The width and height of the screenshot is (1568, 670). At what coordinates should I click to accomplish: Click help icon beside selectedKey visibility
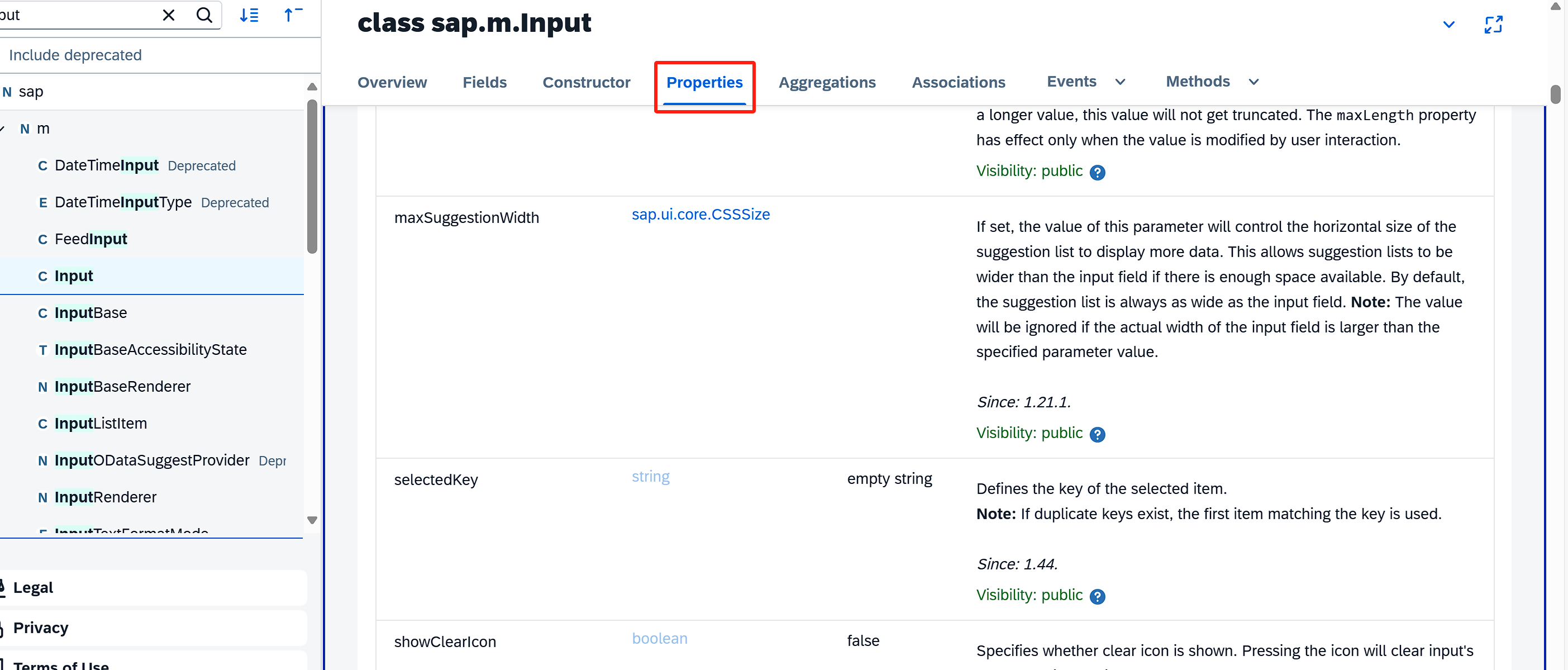[1097, 596]
